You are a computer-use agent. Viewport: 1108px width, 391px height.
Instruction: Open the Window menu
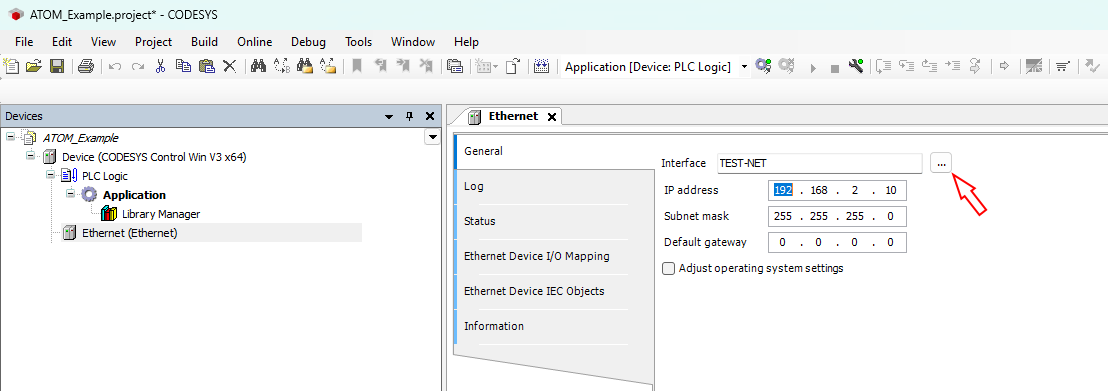413,42
